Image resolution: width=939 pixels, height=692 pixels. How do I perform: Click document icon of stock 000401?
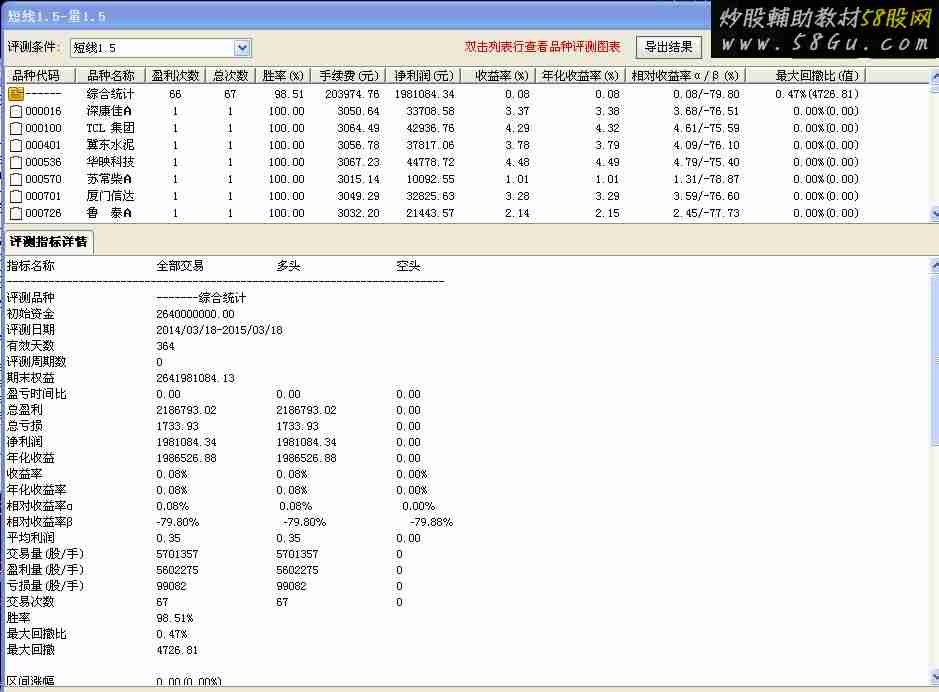pyautogui.click(x=16, y=145)
